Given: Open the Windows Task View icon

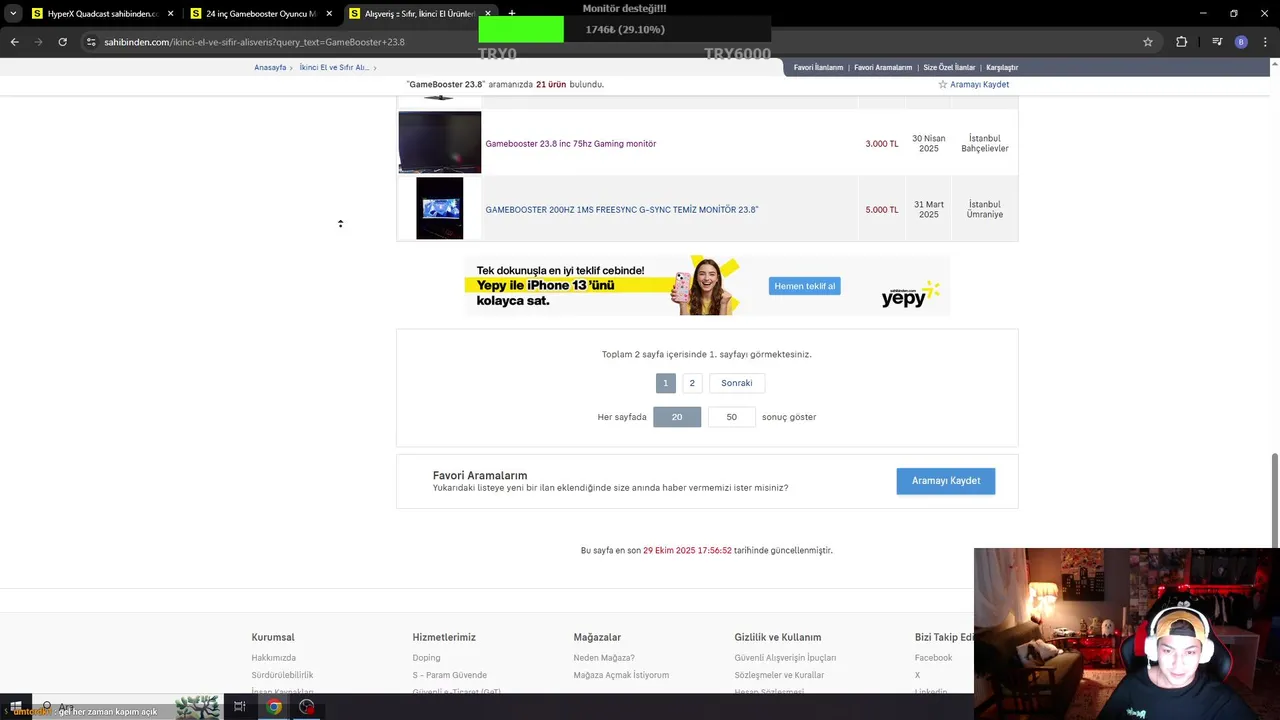Looking at the screenshot, I should 240,706.
